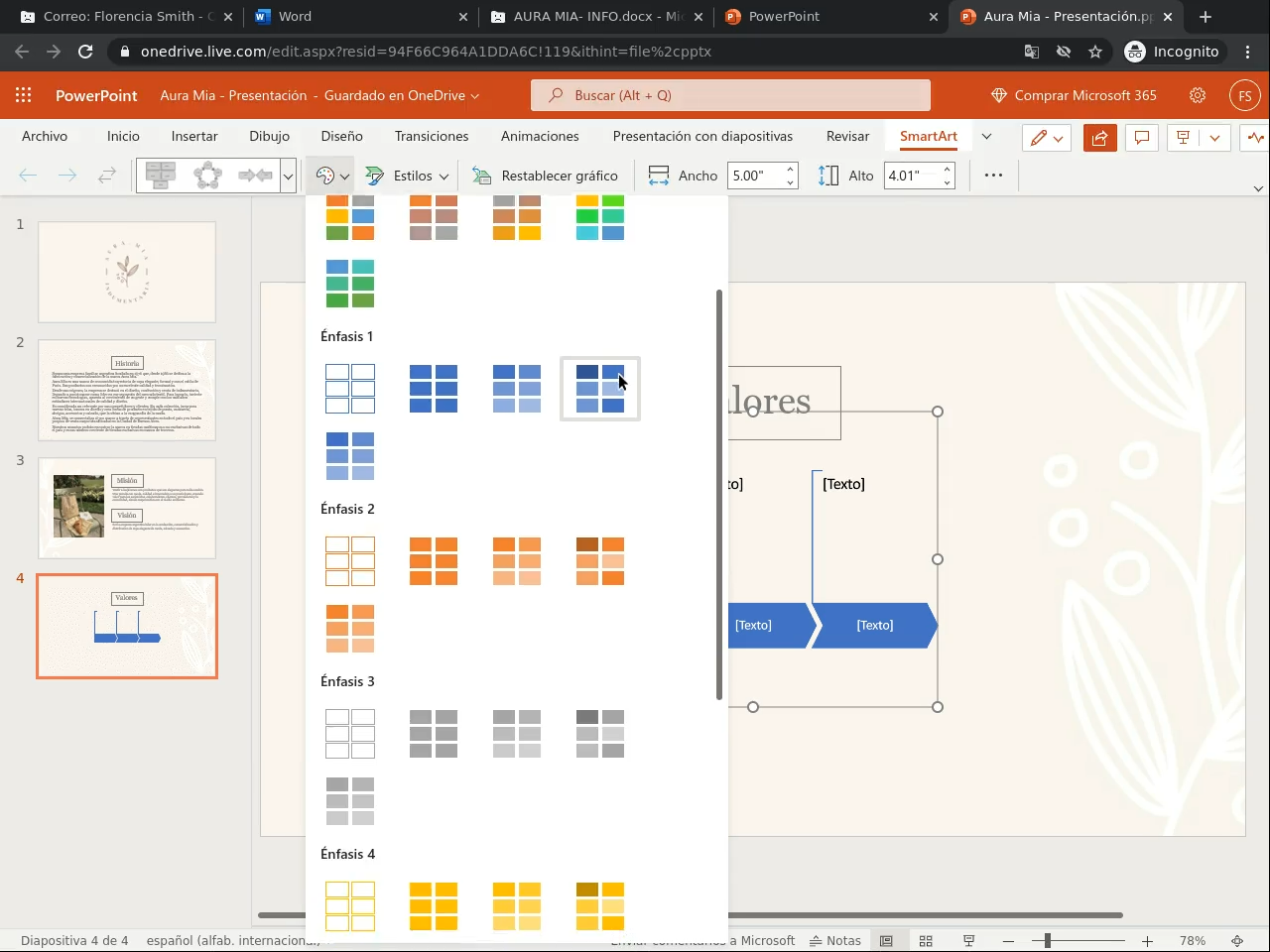Viewport: 1270px width, 952px height.
Task: Zoom in with the plus icon
Action: tap(1147, 940)
